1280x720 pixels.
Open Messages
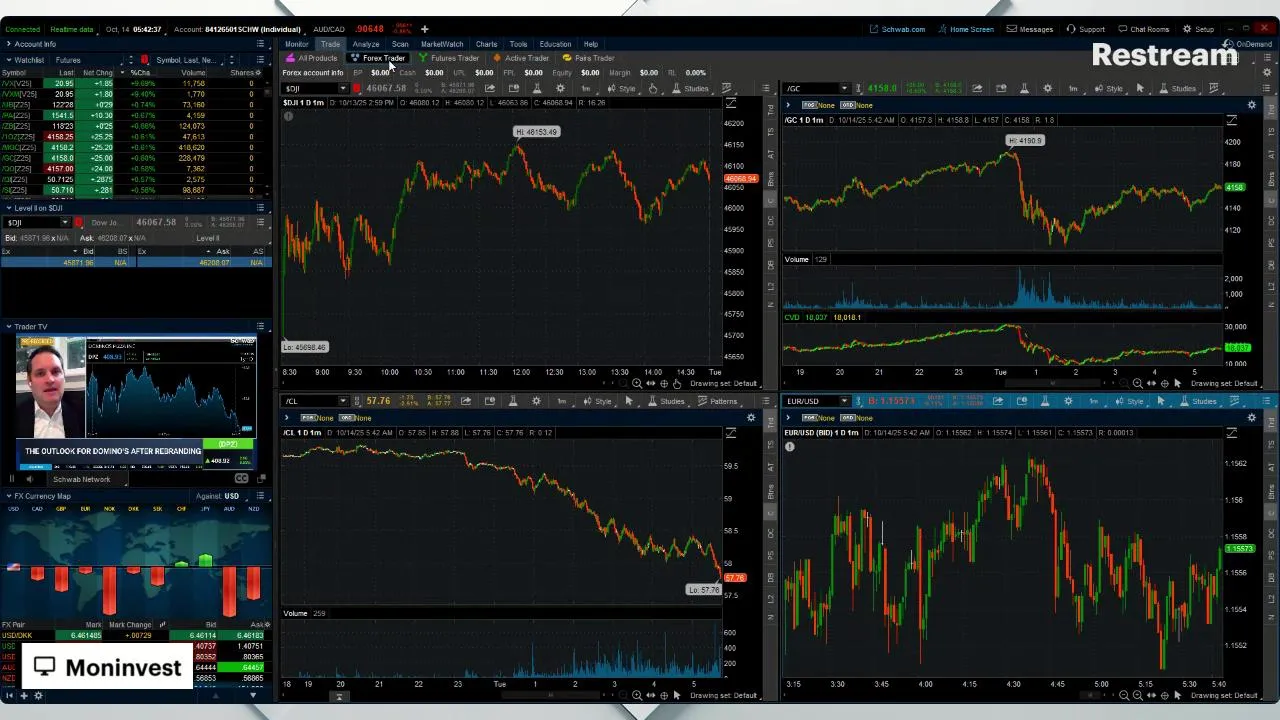(1030, 29)
